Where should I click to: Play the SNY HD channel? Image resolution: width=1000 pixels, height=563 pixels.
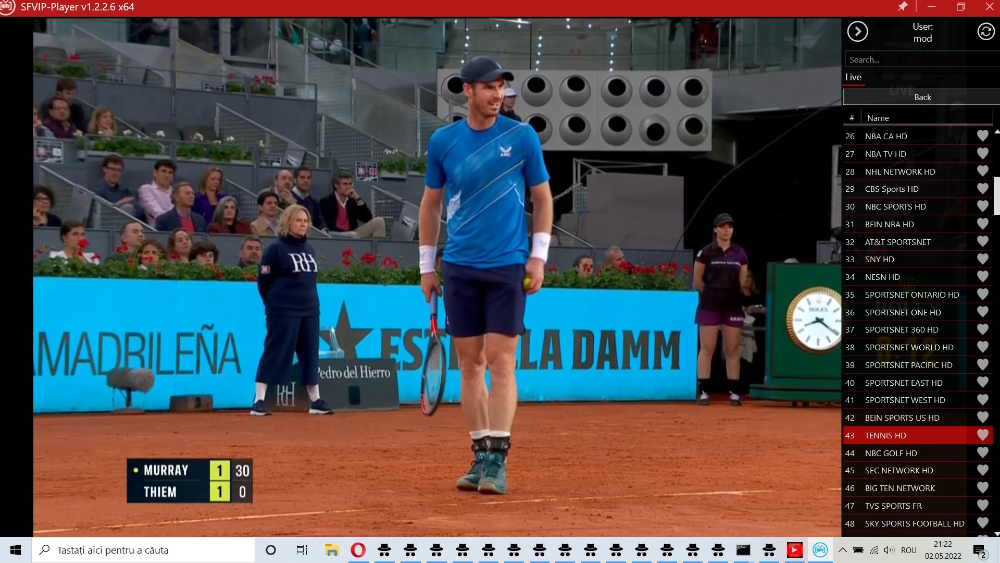click(x=917, y=259)
